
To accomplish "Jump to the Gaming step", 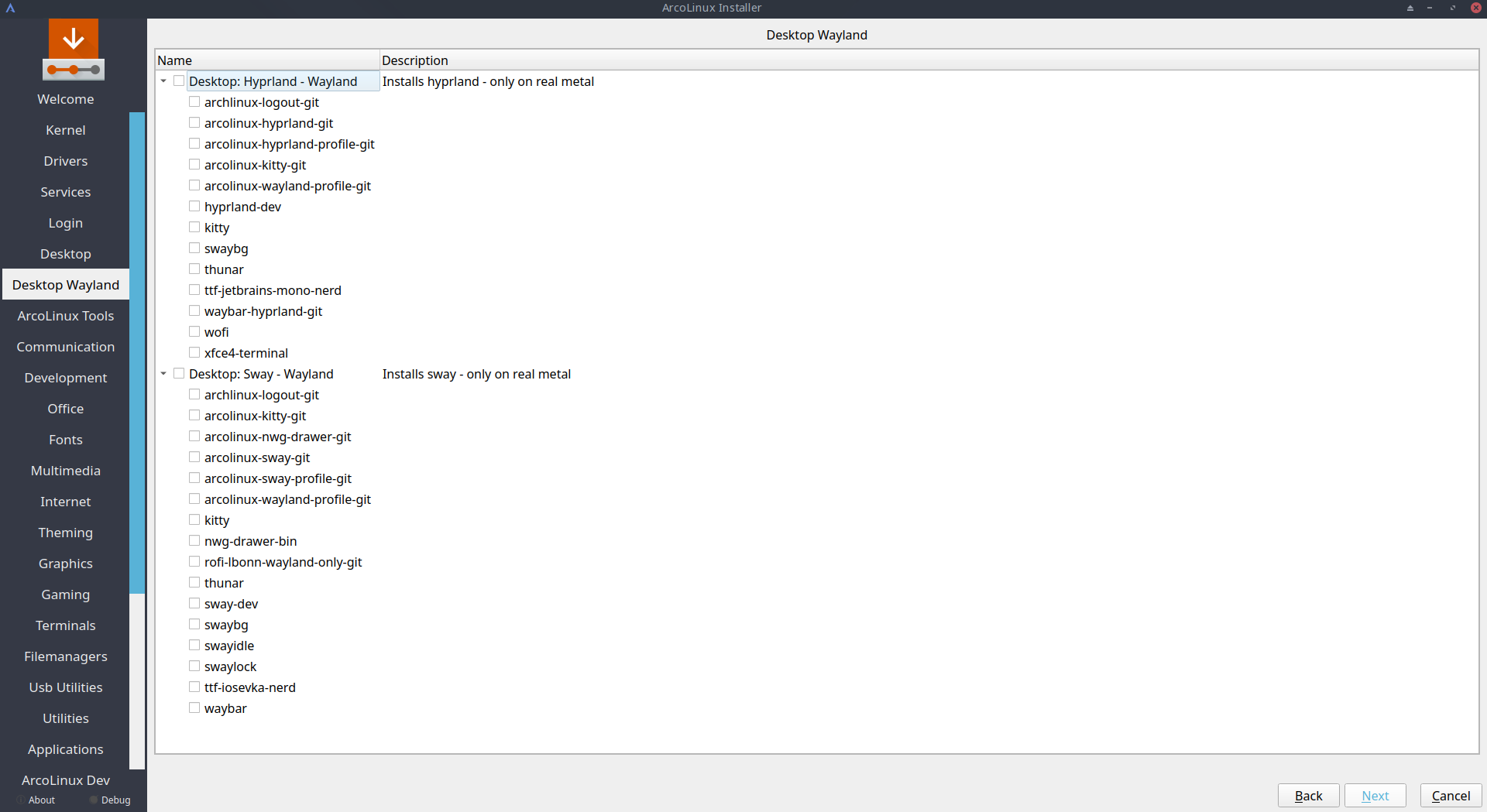I will [x=66, y=594].
